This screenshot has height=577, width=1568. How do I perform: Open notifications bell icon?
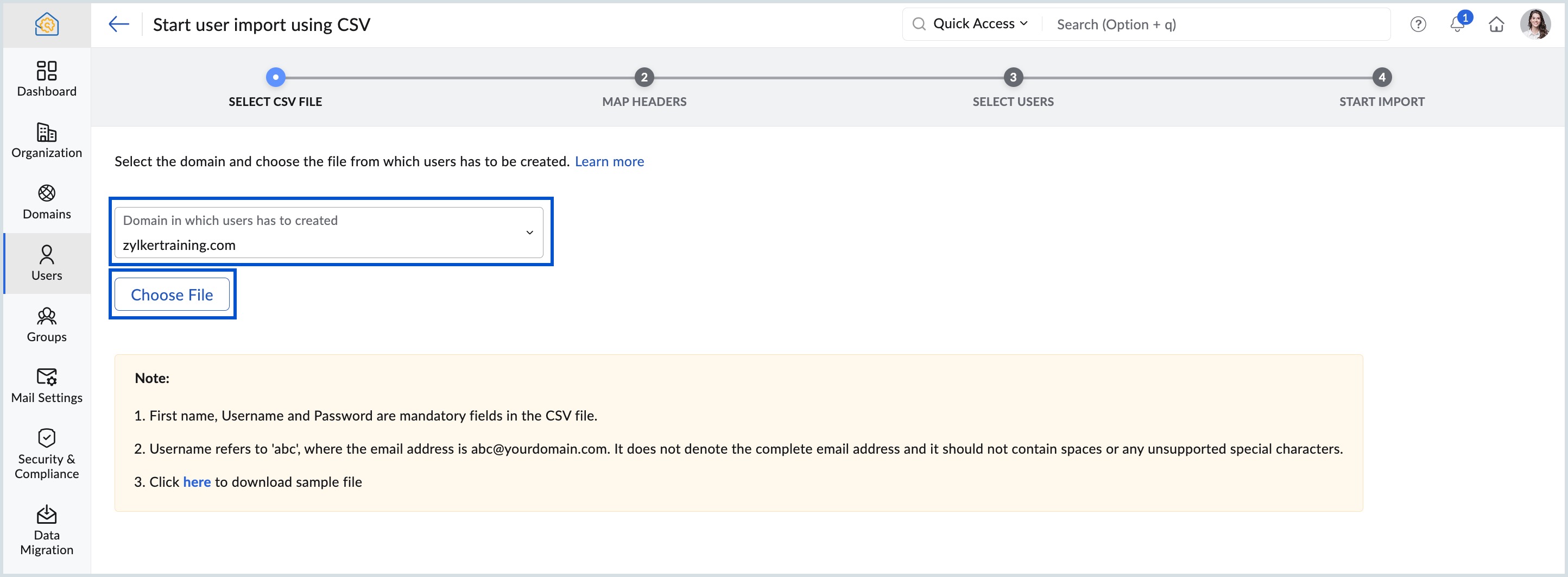pos(1458,24)
